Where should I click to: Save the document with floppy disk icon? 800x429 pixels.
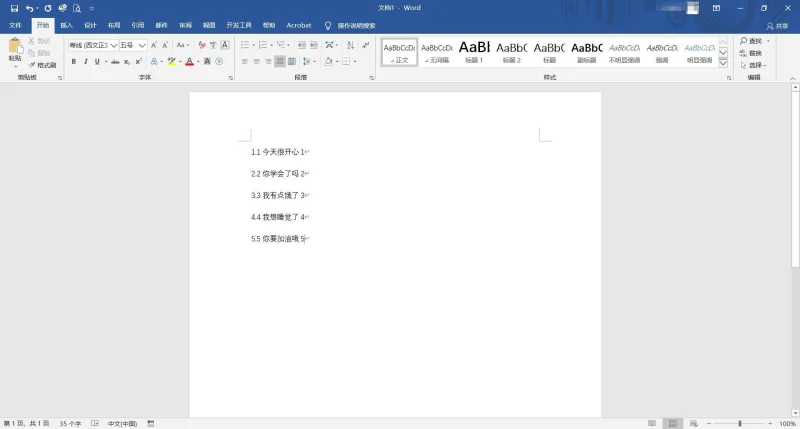[14, 8]
